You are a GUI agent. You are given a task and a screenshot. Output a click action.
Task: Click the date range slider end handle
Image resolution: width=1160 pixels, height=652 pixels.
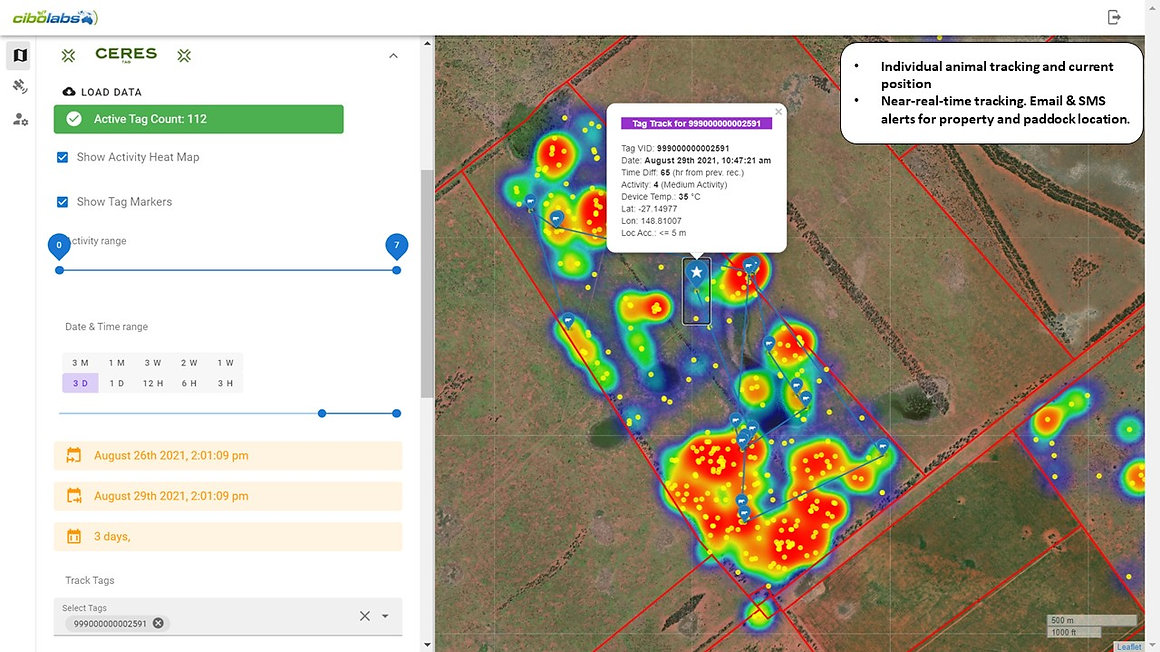[x=397, y=413]
